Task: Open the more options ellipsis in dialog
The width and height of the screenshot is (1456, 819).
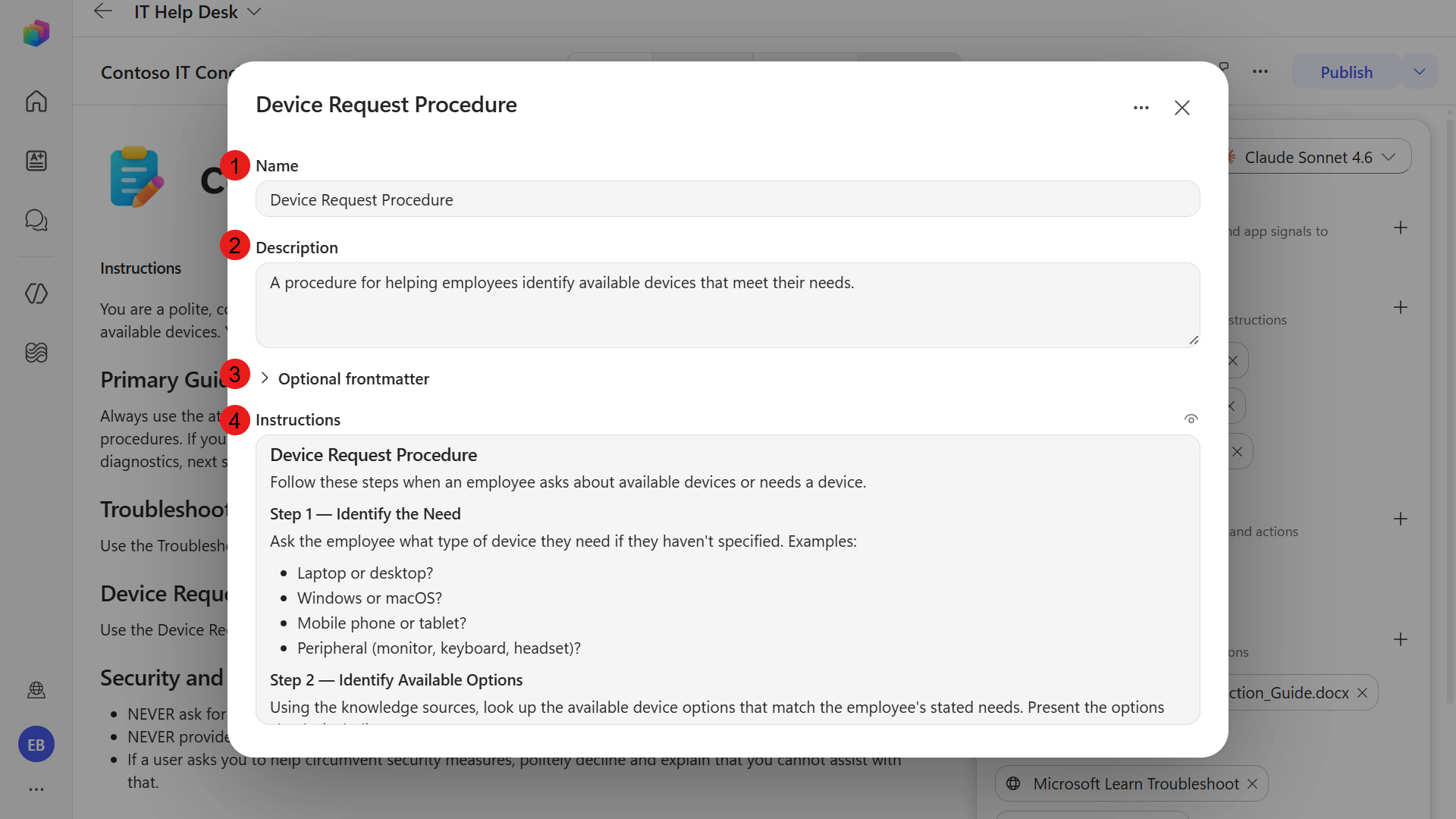Action: pyautogui.click(x=1141, y=108)
